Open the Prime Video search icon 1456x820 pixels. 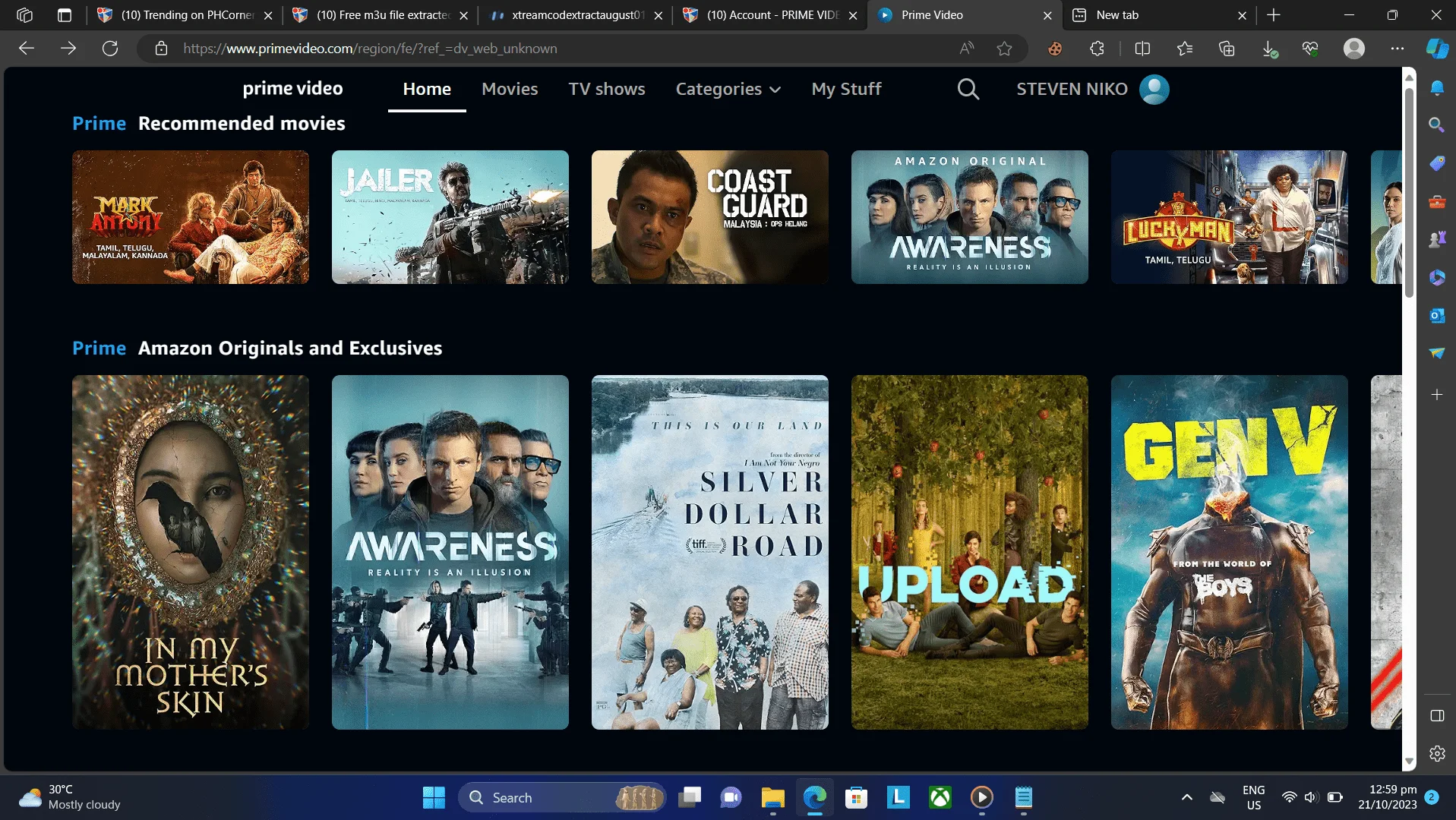[x=968, y=89]
